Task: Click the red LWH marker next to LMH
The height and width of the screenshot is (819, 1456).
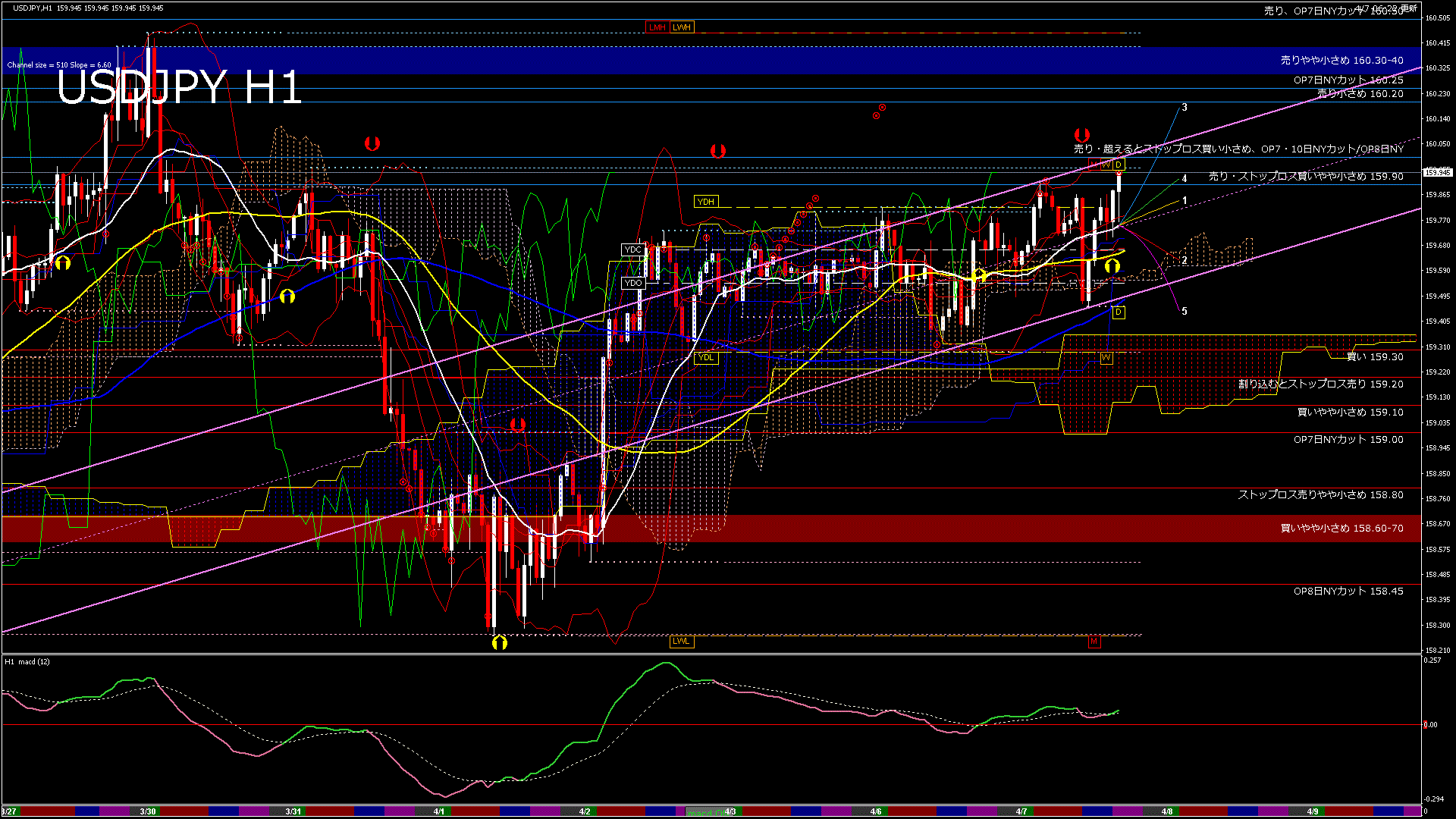Action: coord(681,27)
